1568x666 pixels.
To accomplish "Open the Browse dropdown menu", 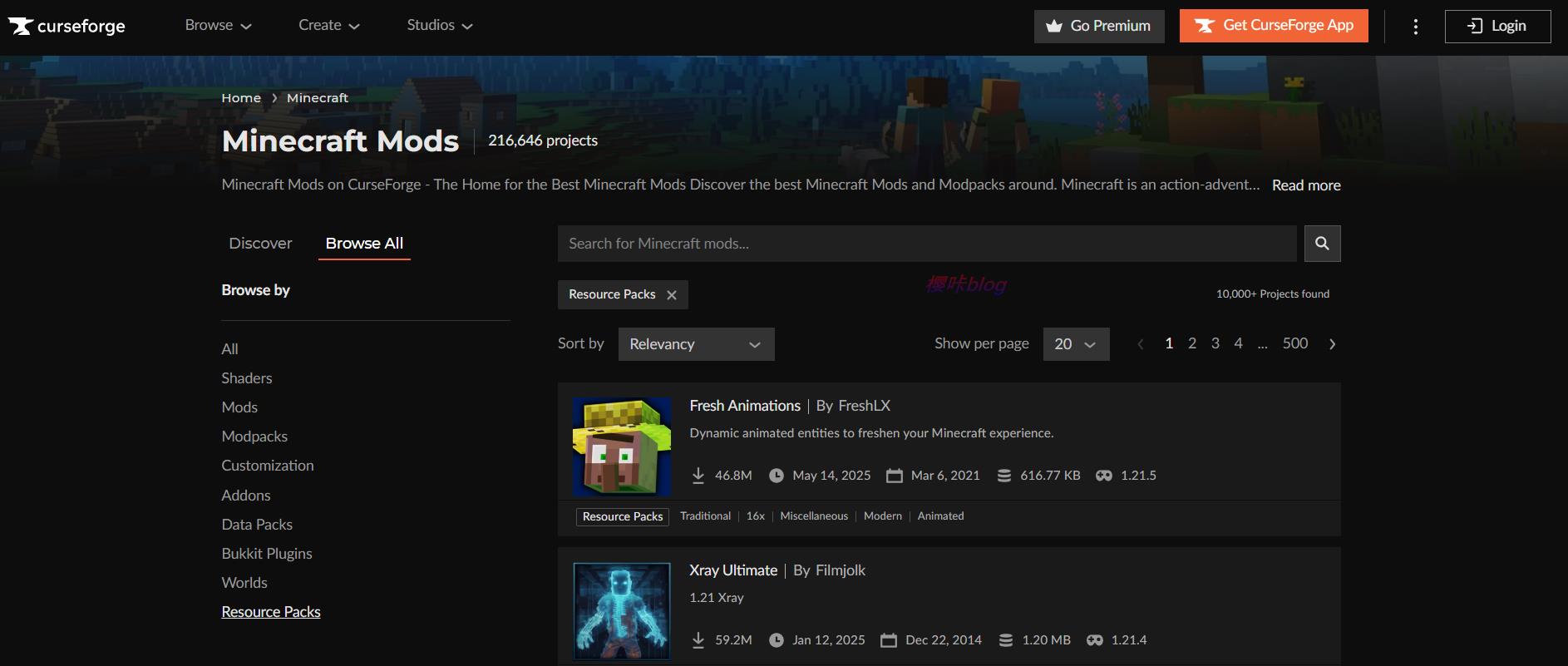I will [218, 26].
